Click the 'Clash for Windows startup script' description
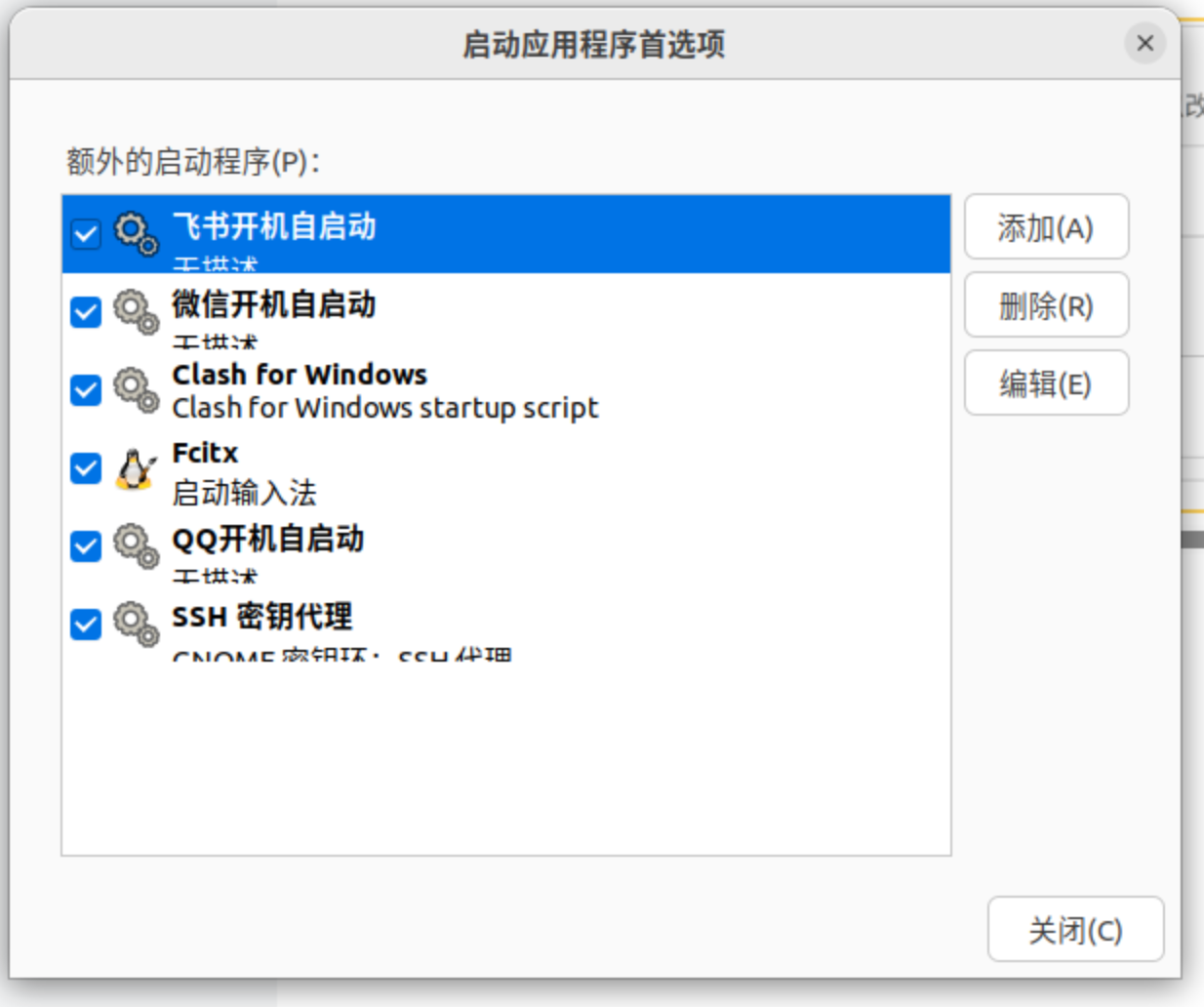Screen dimensions: 1204x1007 click(x=385, y=408)
